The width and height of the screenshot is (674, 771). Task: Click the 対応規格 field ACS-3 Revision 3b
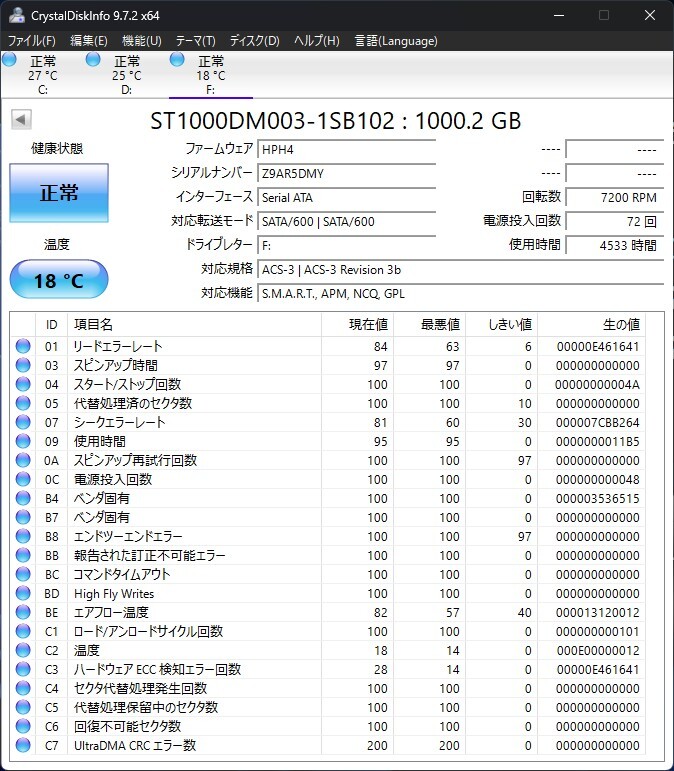(x=461, y=269)
